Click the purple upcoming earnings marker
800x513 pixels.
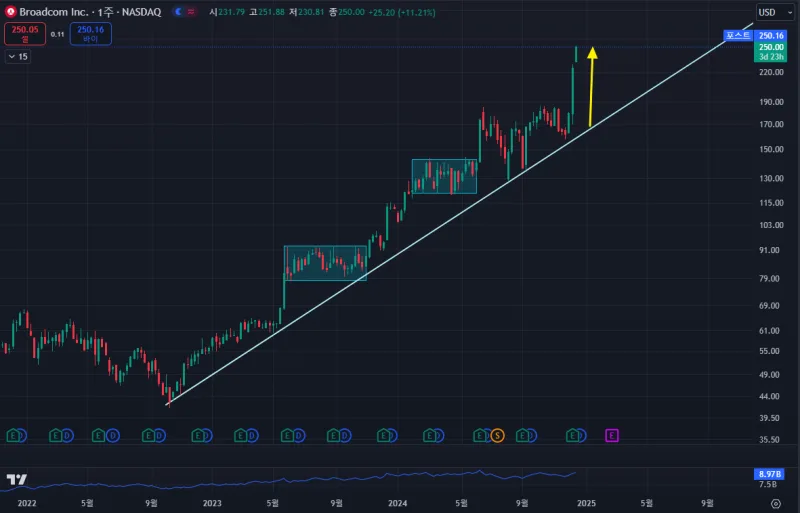pyautogui.click(x=612, y=435)
